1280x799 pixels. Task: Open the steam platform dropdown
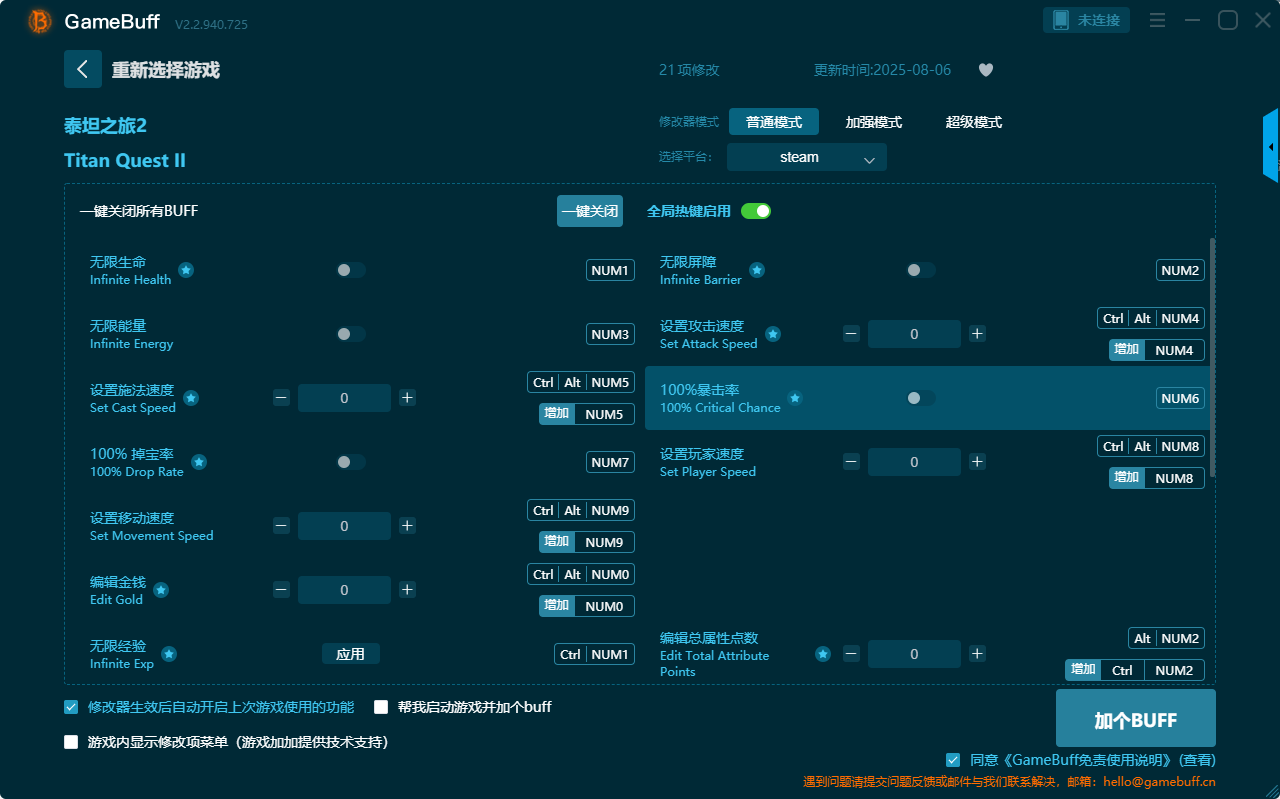coord(807,157)
